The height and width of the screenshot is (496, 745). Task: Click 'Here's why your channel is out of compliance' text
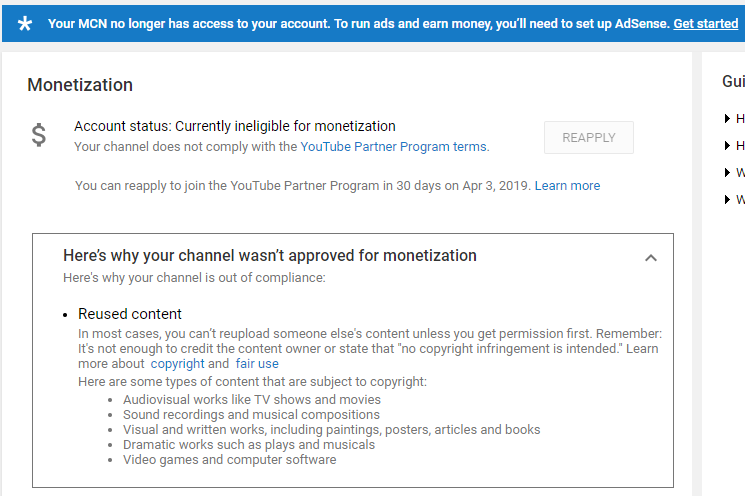tap(194, 277)
